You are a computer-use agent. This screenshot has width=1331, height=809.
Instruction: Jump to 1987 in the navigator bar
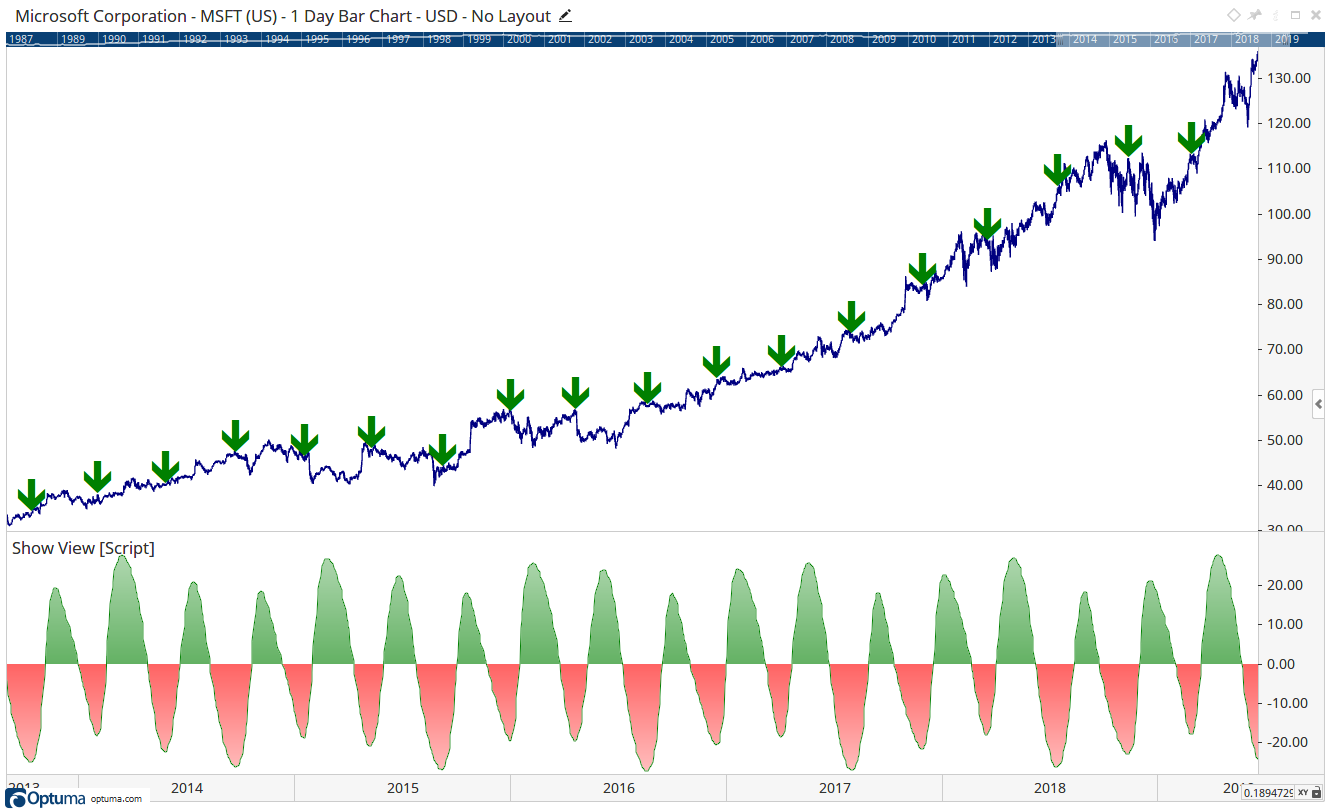coord(23,39)
